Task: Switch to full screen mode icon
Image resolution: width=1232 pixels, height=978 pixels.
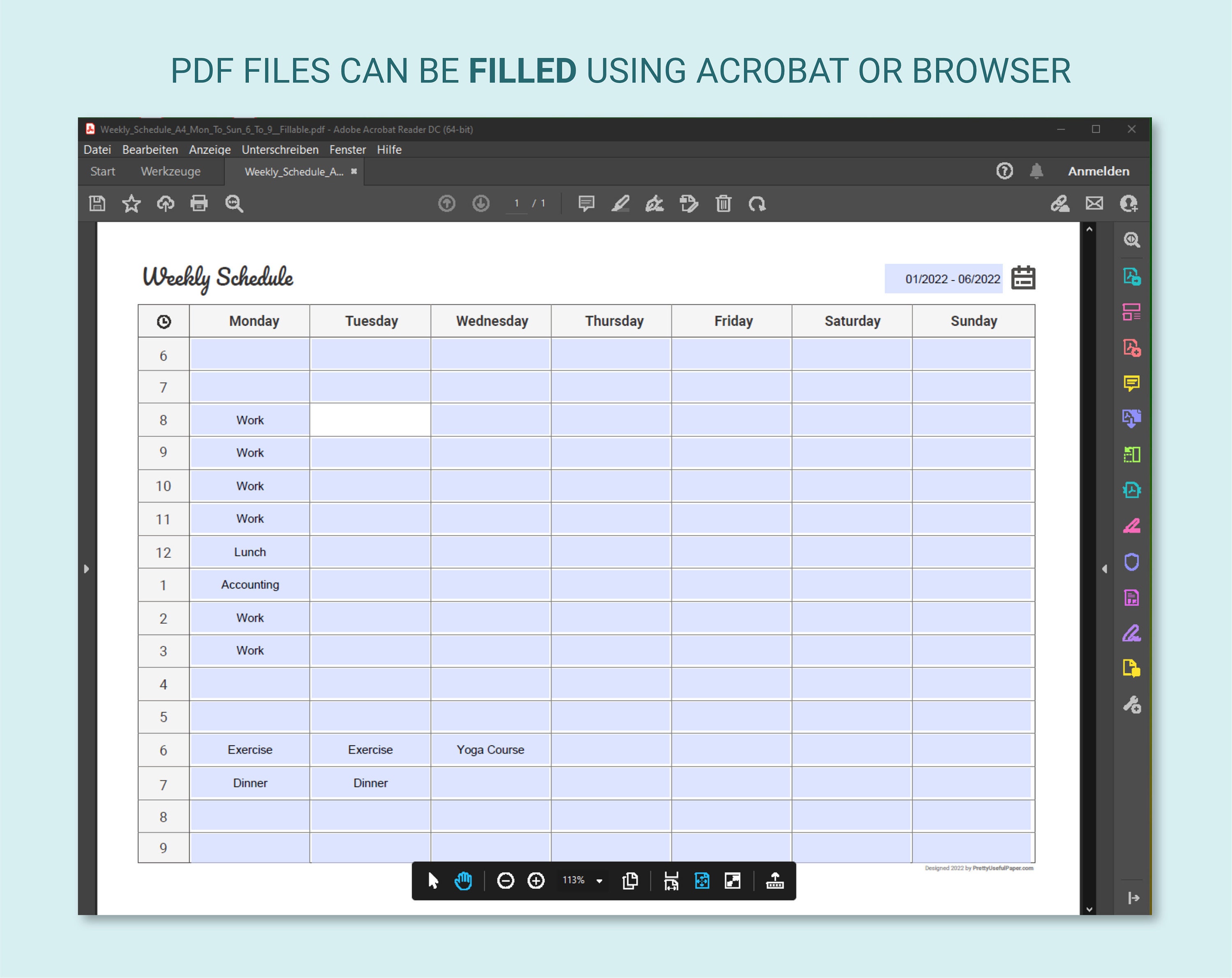Action: click(733, 881)
